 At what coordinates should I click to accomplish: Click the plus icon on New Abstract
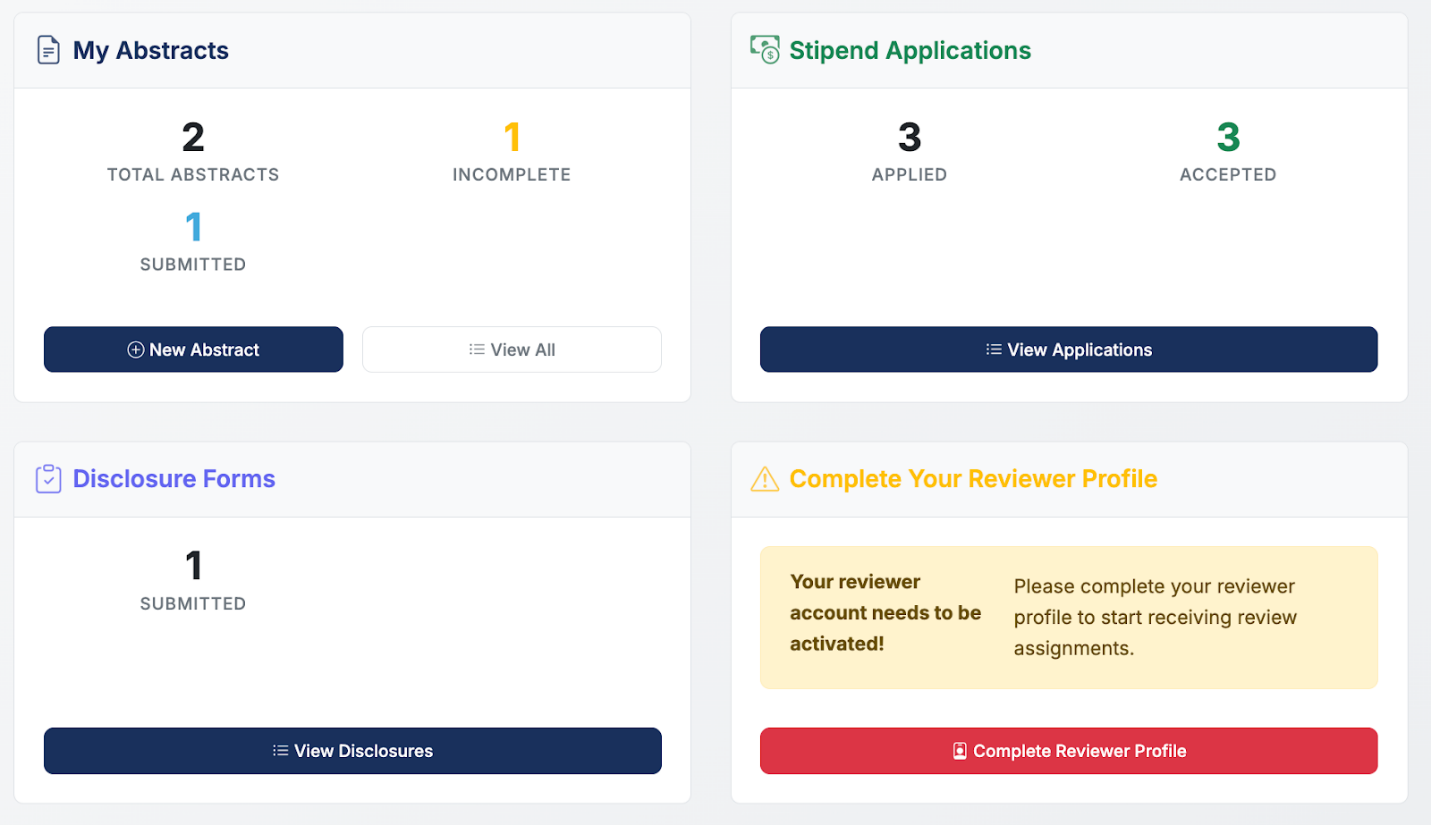[136, 350]
